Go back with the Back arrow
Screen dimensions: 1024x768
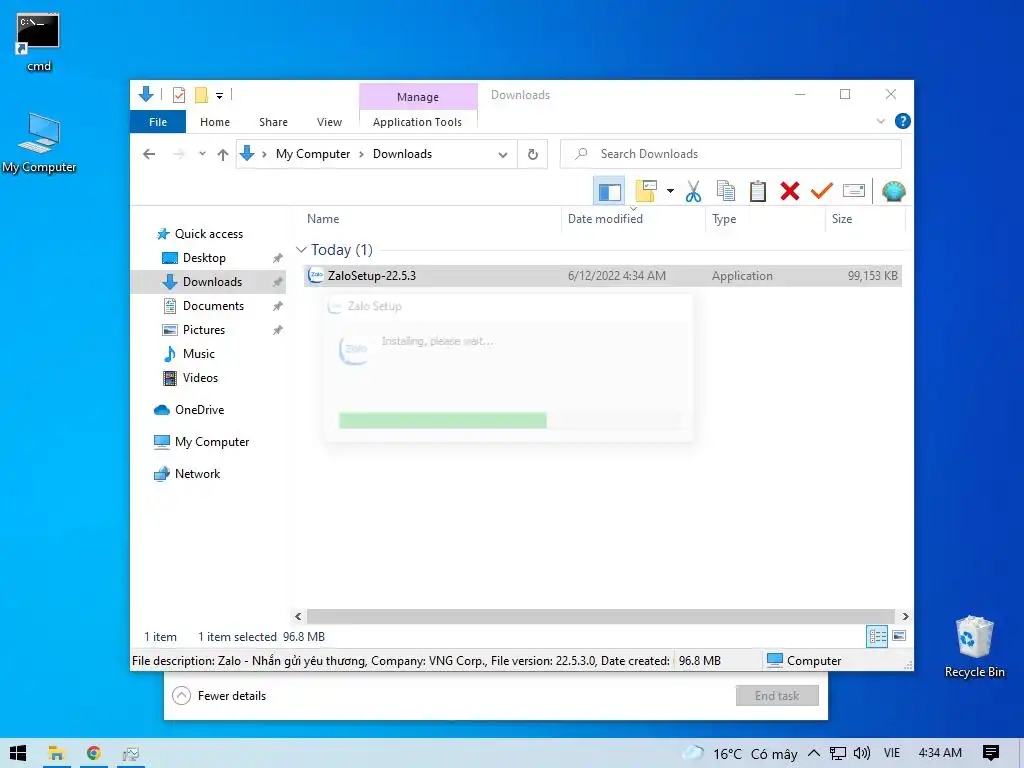(x=149, y=154)
